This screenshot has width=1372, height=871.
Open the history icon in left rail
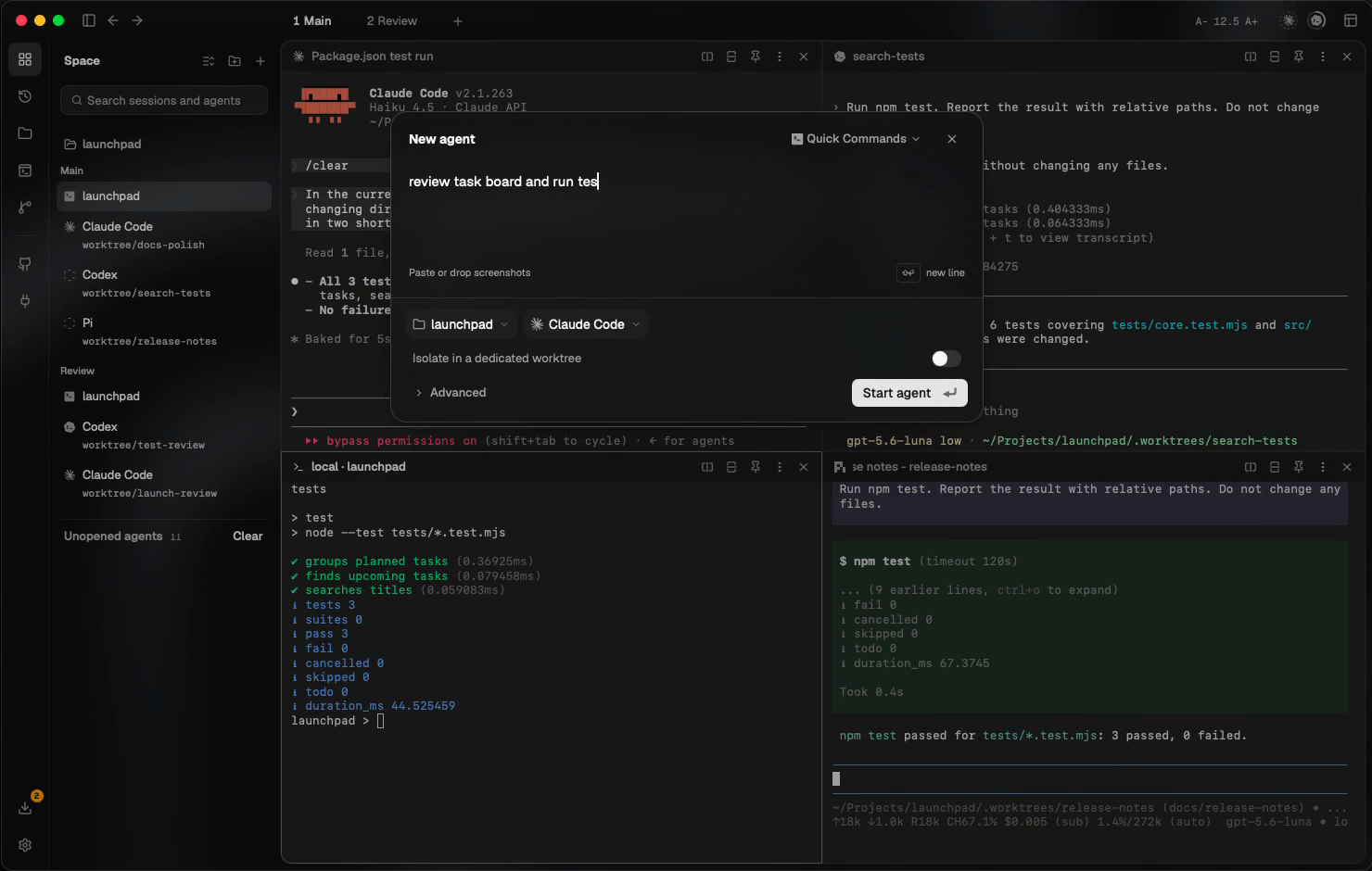tap(25, 96)
